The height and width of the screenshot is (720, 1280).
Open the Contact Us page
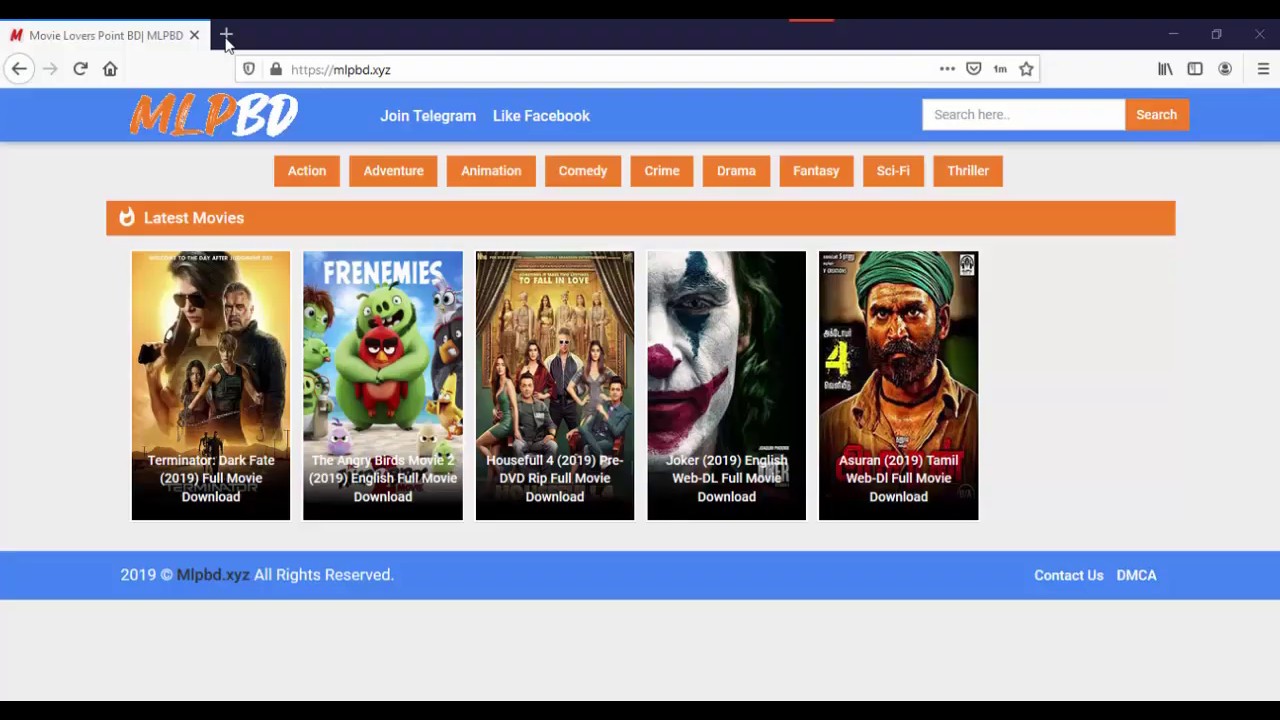tap(1069, 575)
